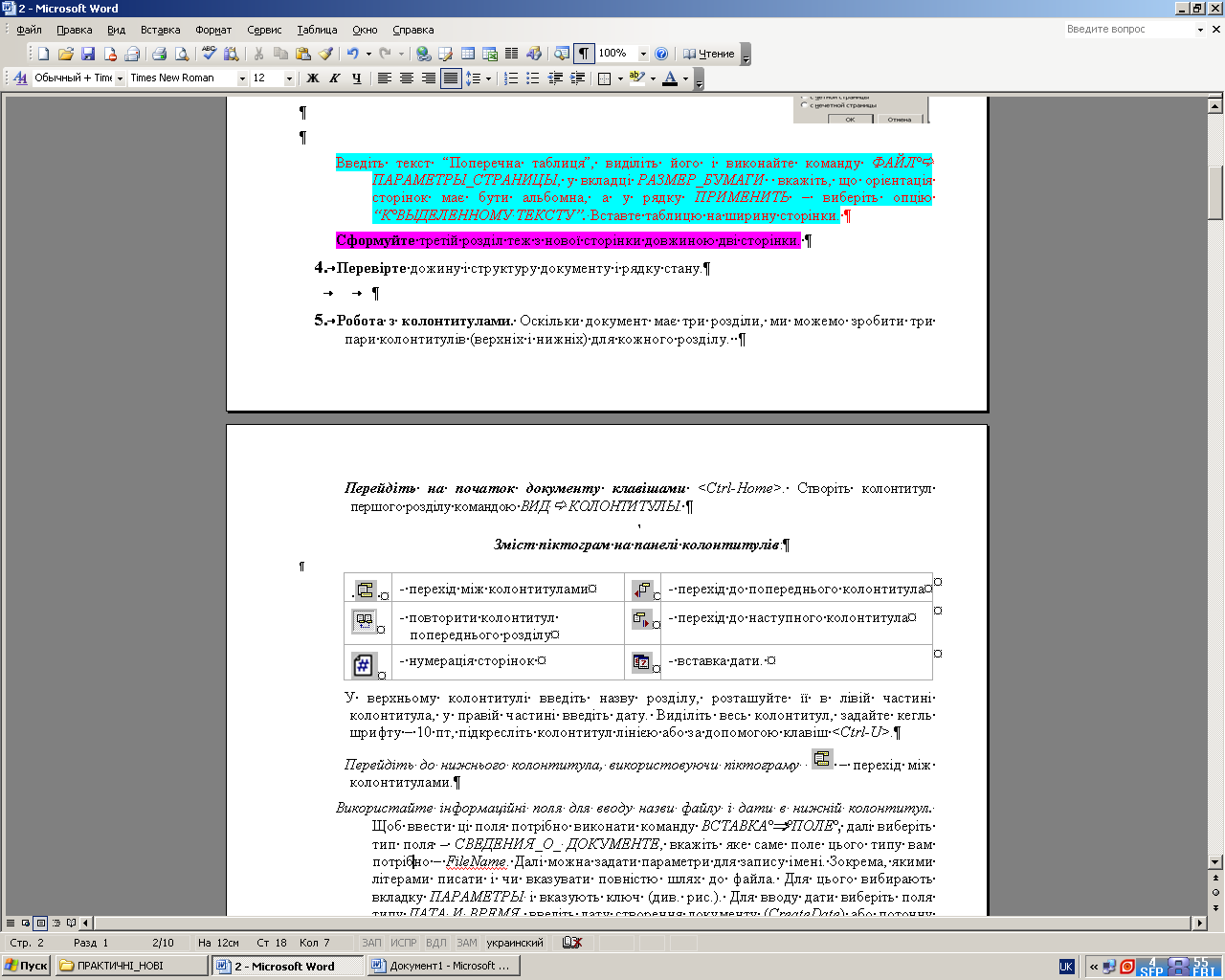Align text to the left
This screenshot has height=980, width=1225.
(x=384, y=78)
